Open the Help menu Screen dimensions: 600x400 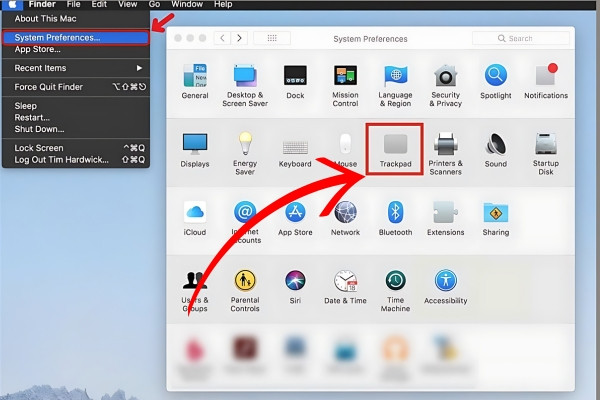coord(223,4)
